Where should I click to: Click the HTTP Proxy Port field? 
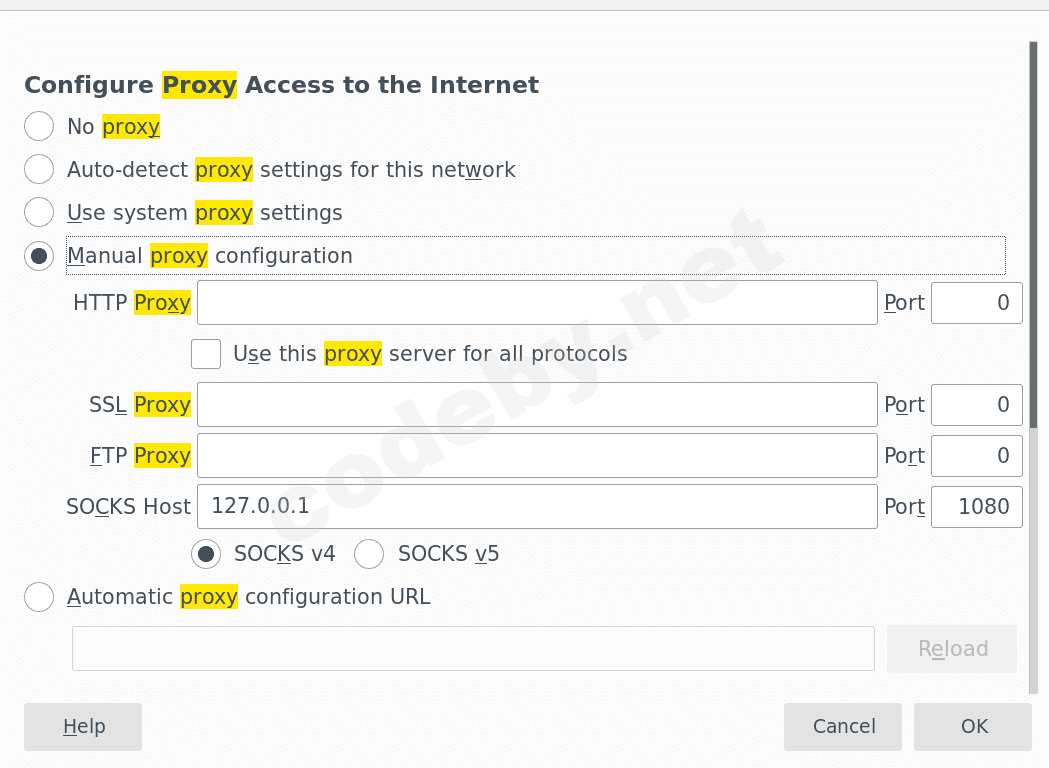[976, 303]
